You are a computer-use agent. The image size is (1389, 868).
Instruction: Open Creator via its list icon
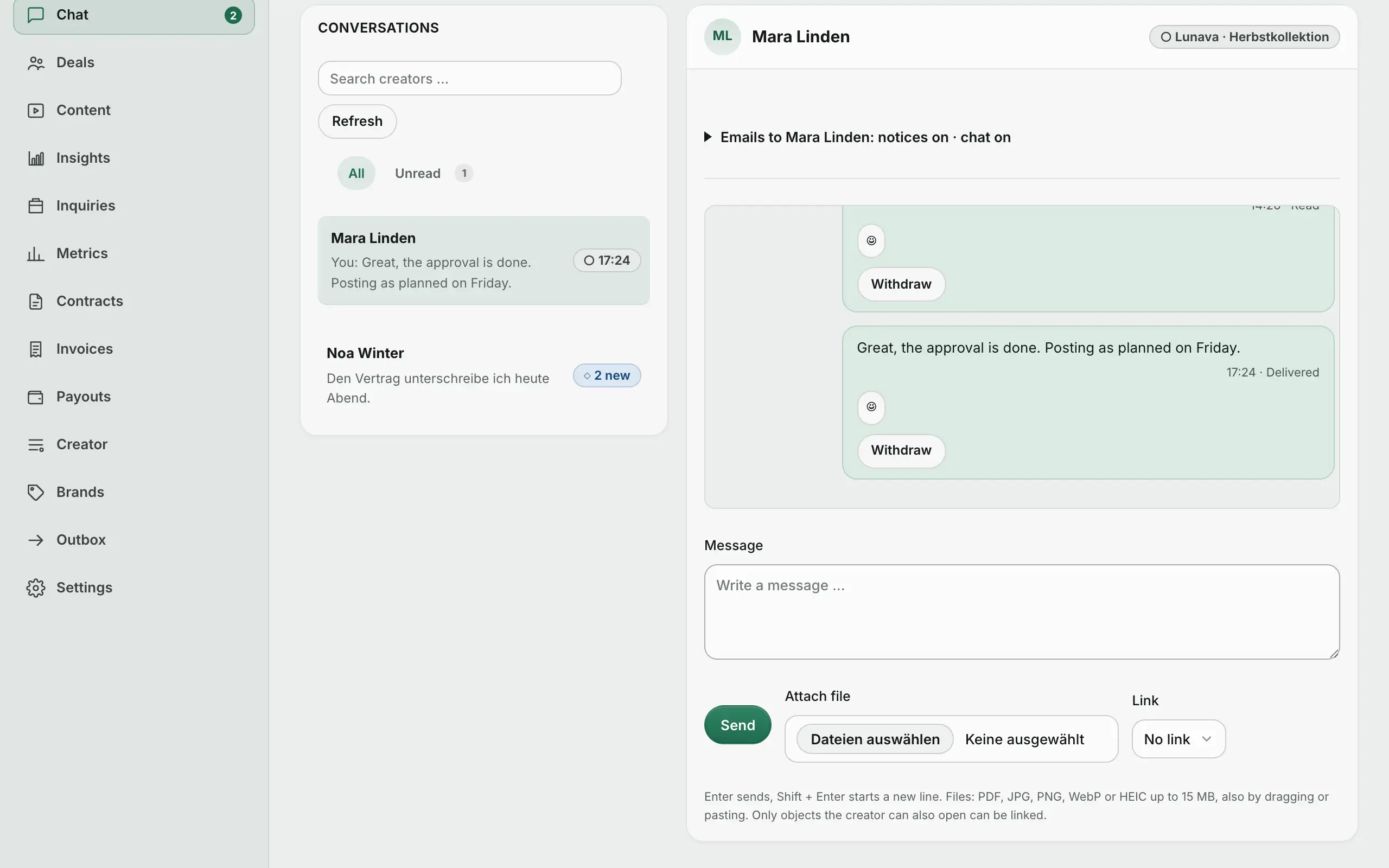[x=36, y=444]
